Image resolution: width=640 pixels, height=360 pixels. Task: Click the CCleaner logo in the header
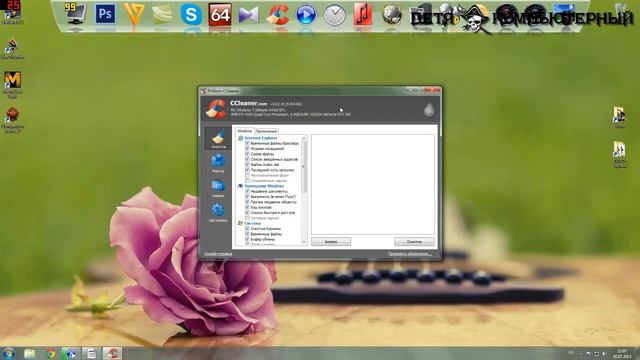coord(216,109)
